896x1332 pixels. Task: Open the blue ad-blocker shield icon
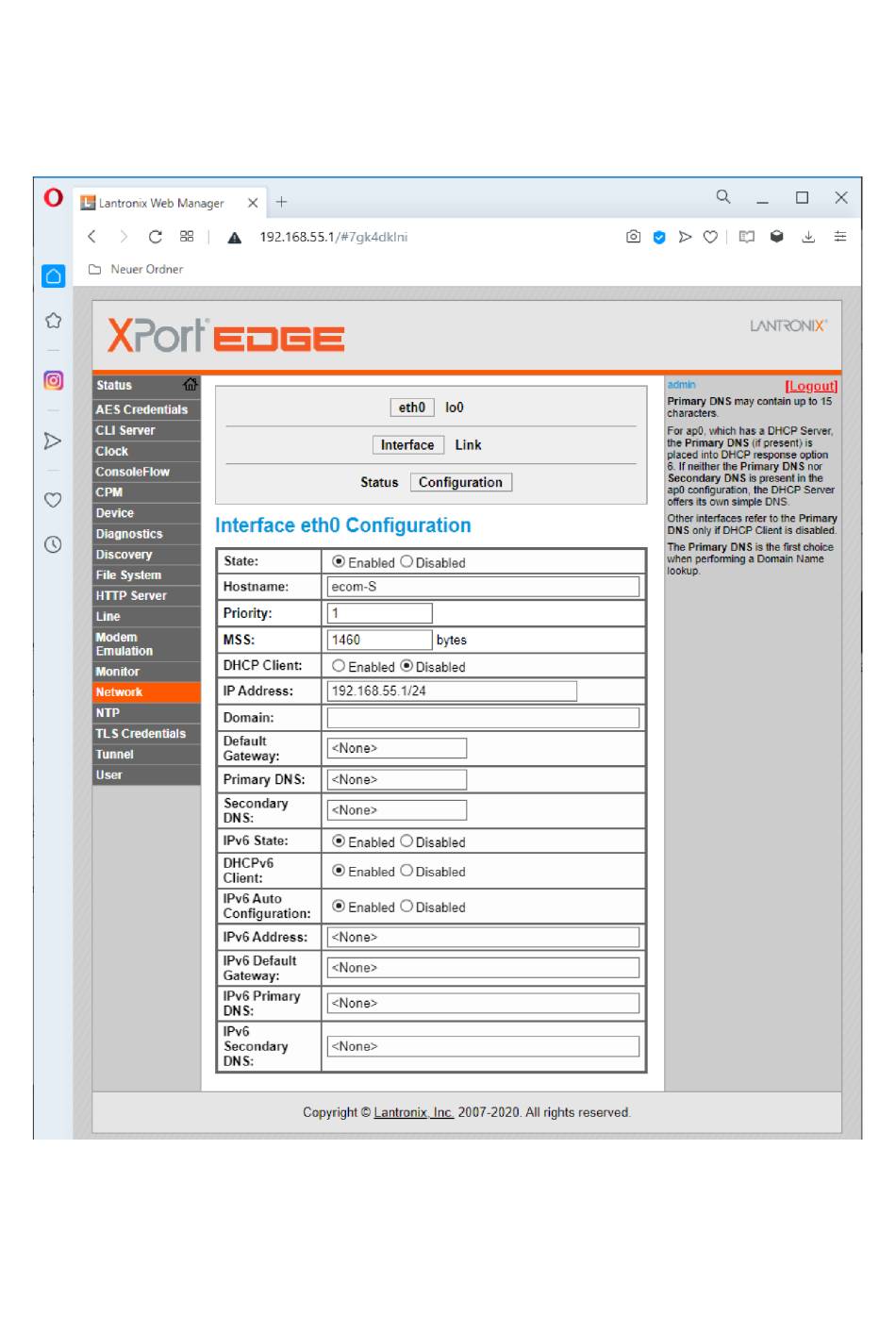point(659,238)
